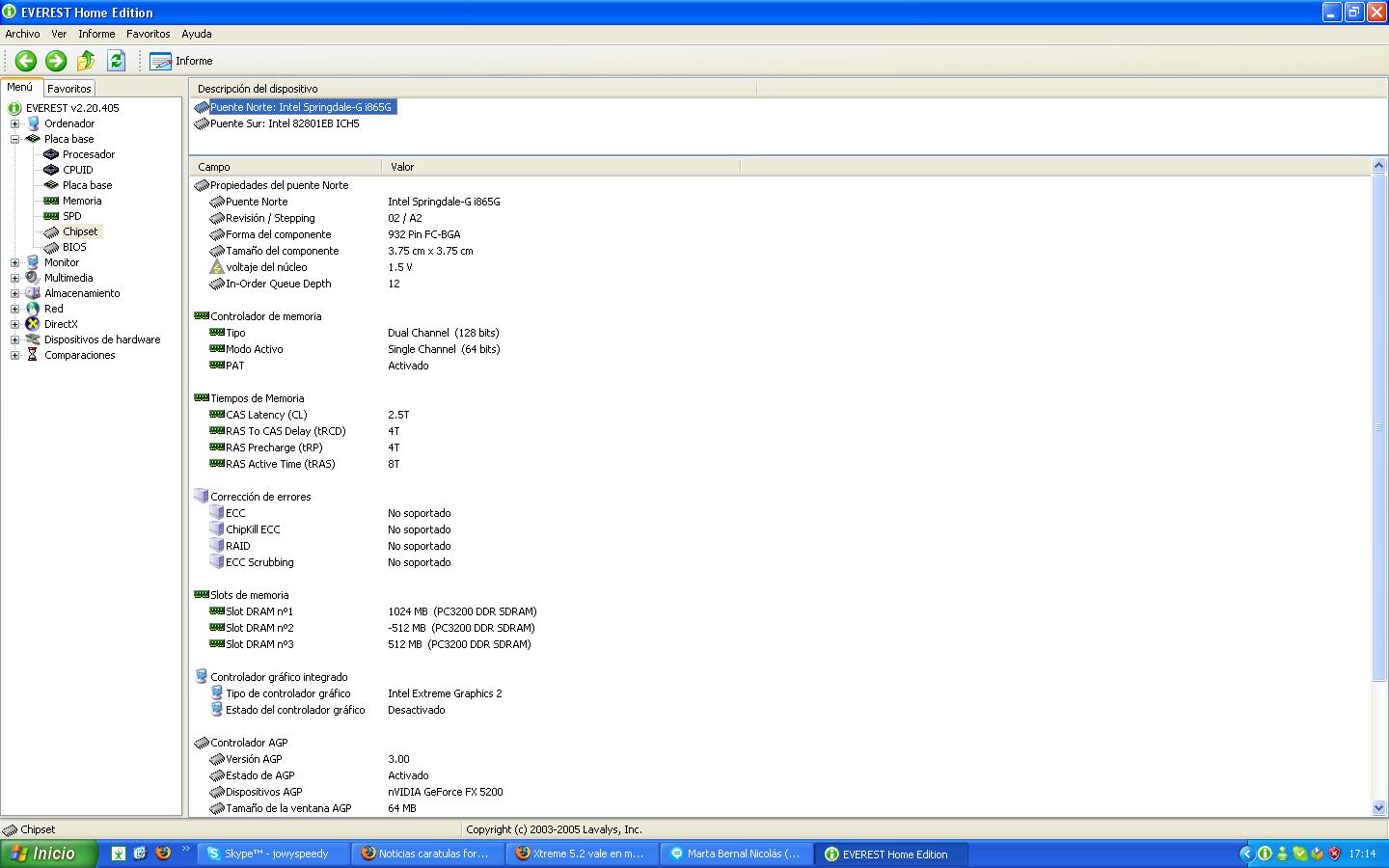Click the red security shield tray icon
Image resolution: width=1389 pixels, height=868 pixels.
point(1335,854)
